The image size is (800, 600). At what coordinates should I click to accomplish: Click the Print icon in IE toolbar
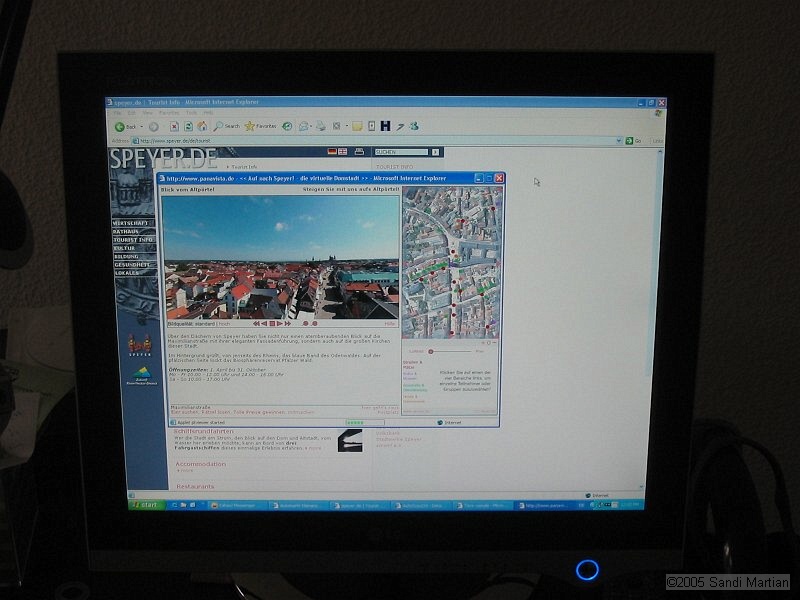tap(321, 126)
